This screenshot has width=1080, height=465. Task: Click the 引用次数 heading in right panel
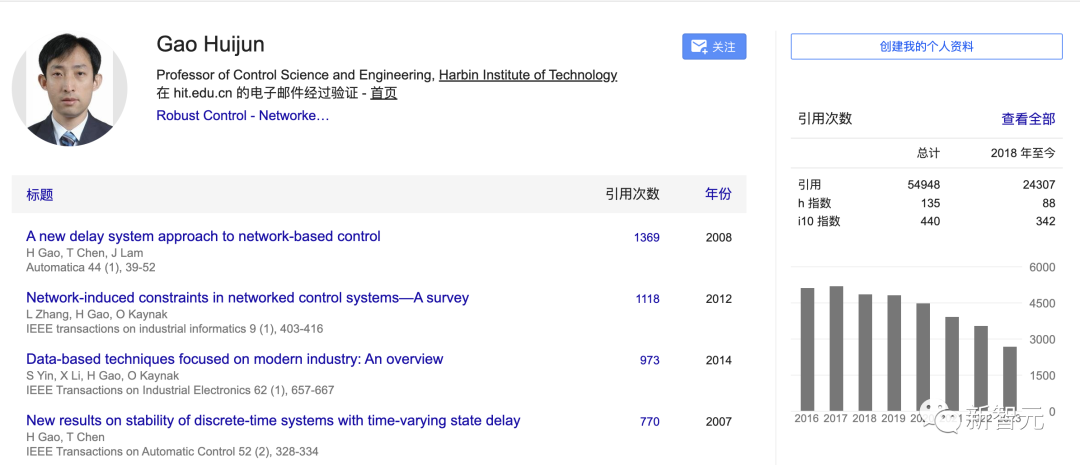[825, 118]
